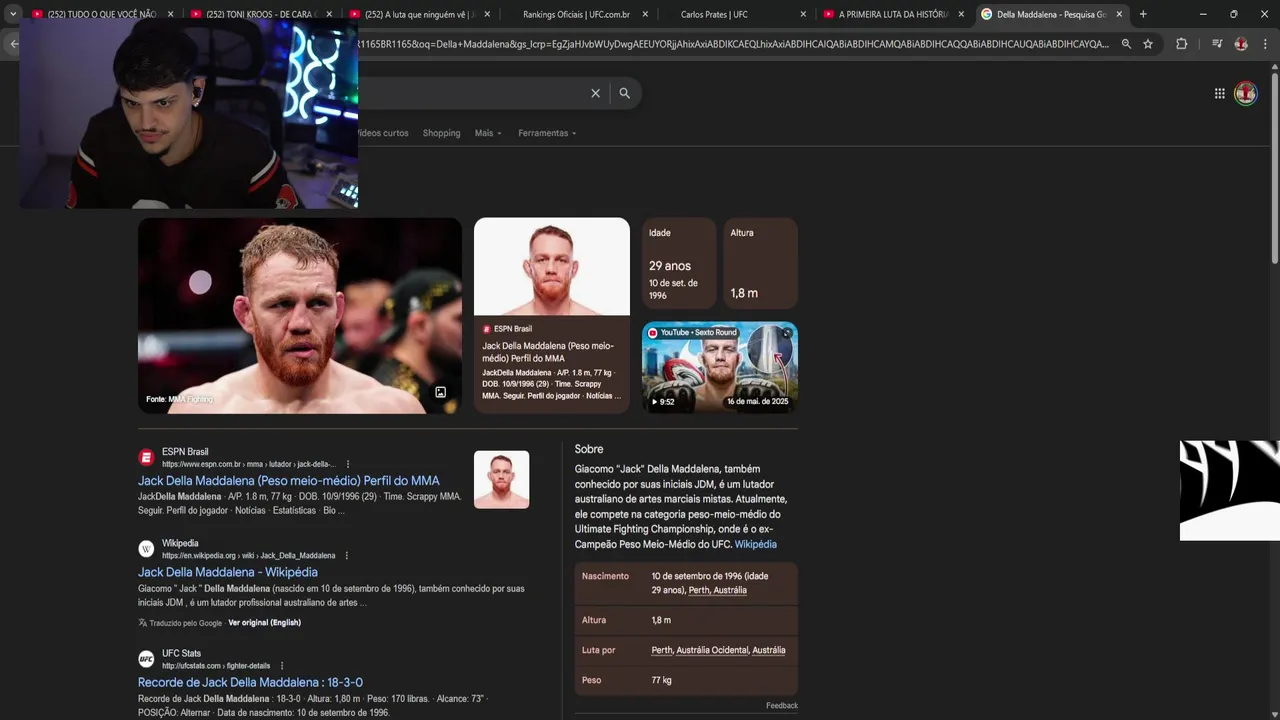Click Ver original (English) link
Viewport: 1280px width, 720px height.
264,623
